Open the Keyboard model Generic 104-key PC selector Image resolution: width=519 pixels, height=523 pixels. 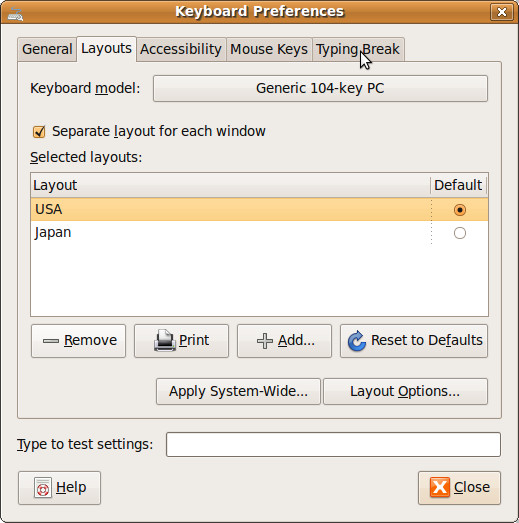(x=320, y=88)
